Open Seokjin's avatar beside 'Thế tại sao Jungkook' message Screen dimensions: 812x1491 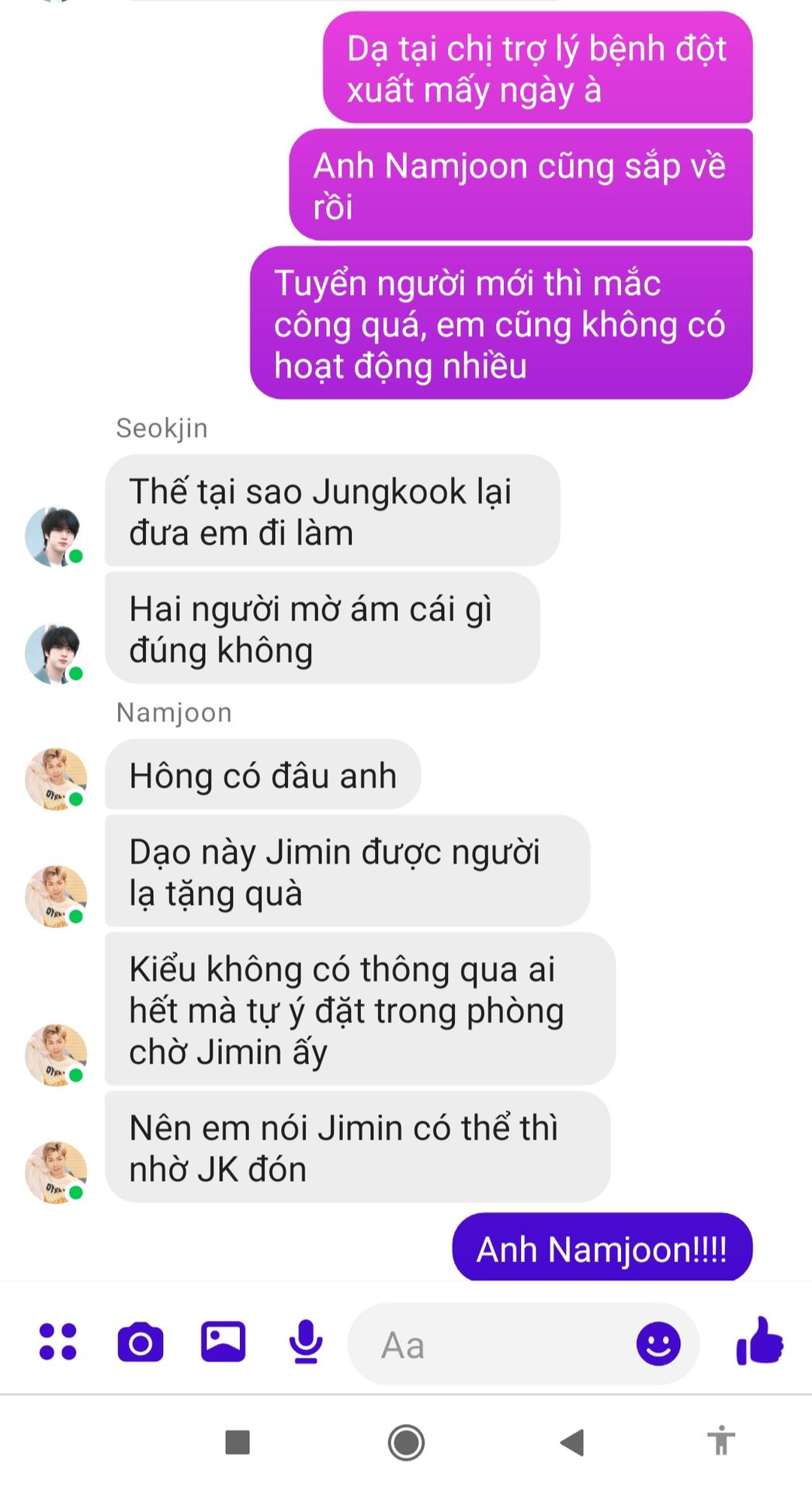(54, 536)
